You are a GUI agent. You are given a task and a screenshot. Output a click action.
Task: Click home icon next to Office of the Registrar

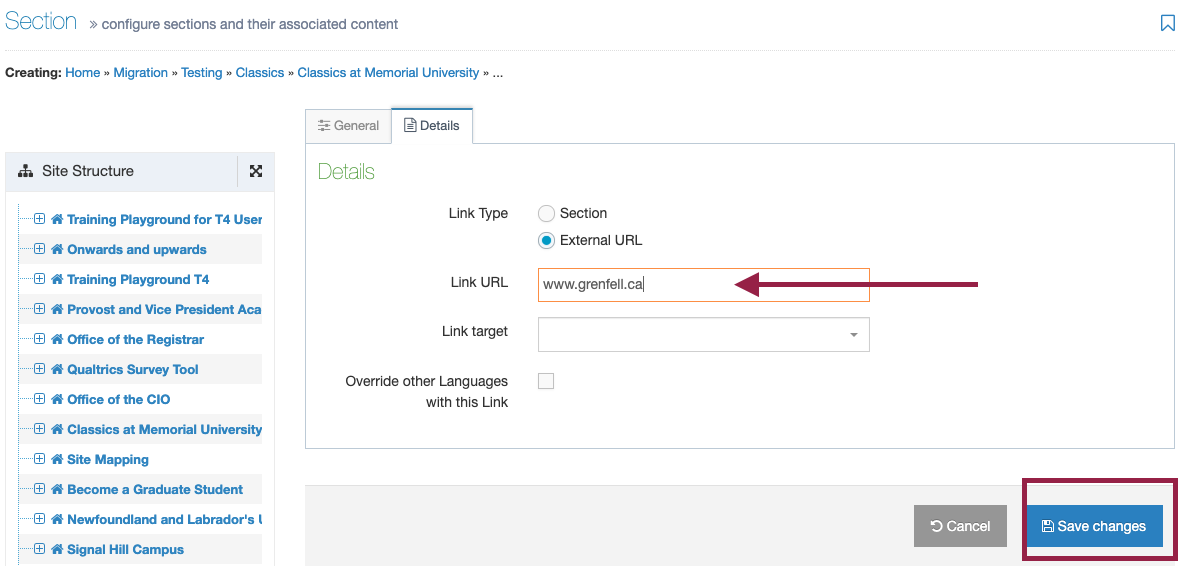57,340
